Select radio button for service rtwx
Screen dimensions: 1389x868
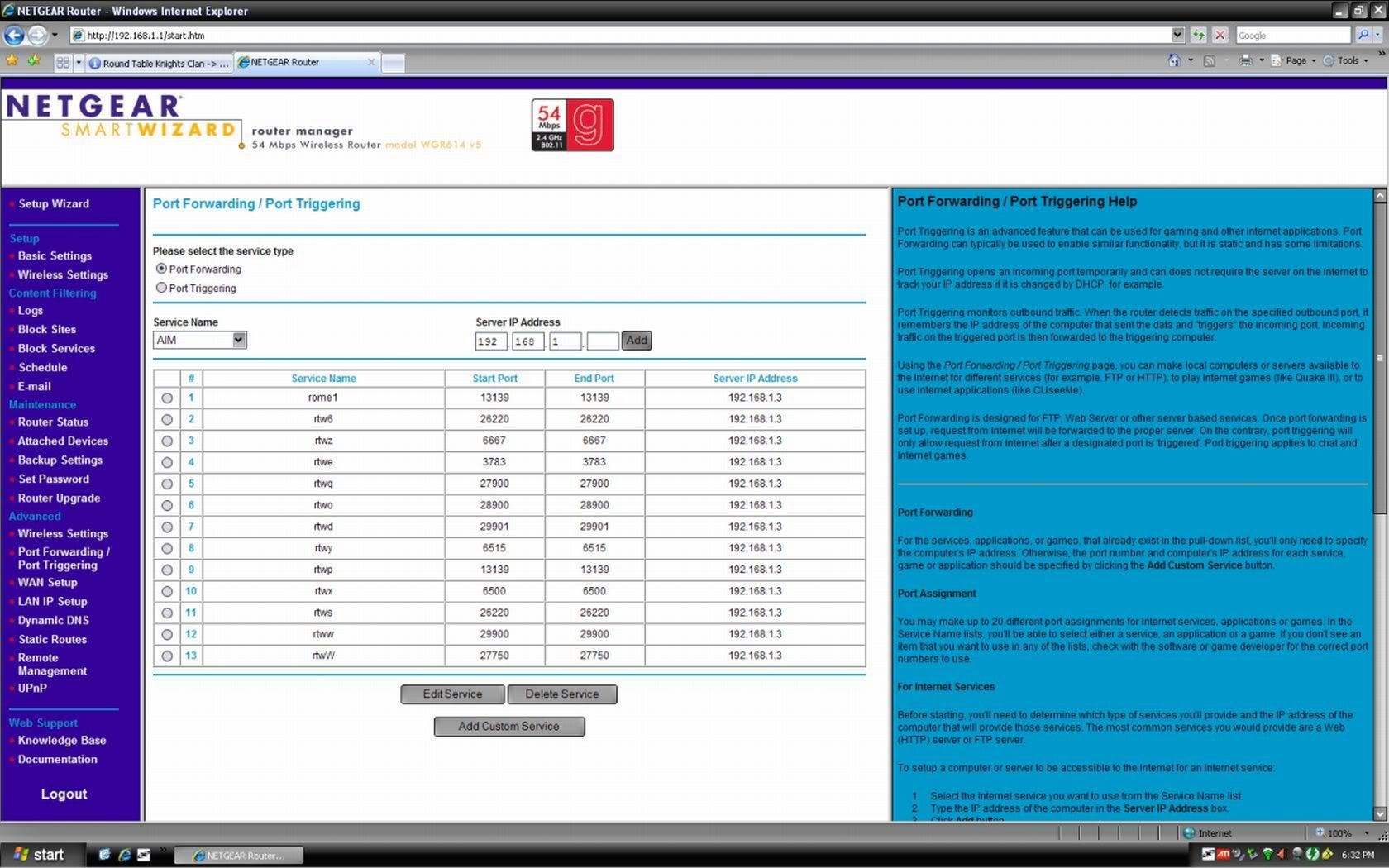pos(167,591)
